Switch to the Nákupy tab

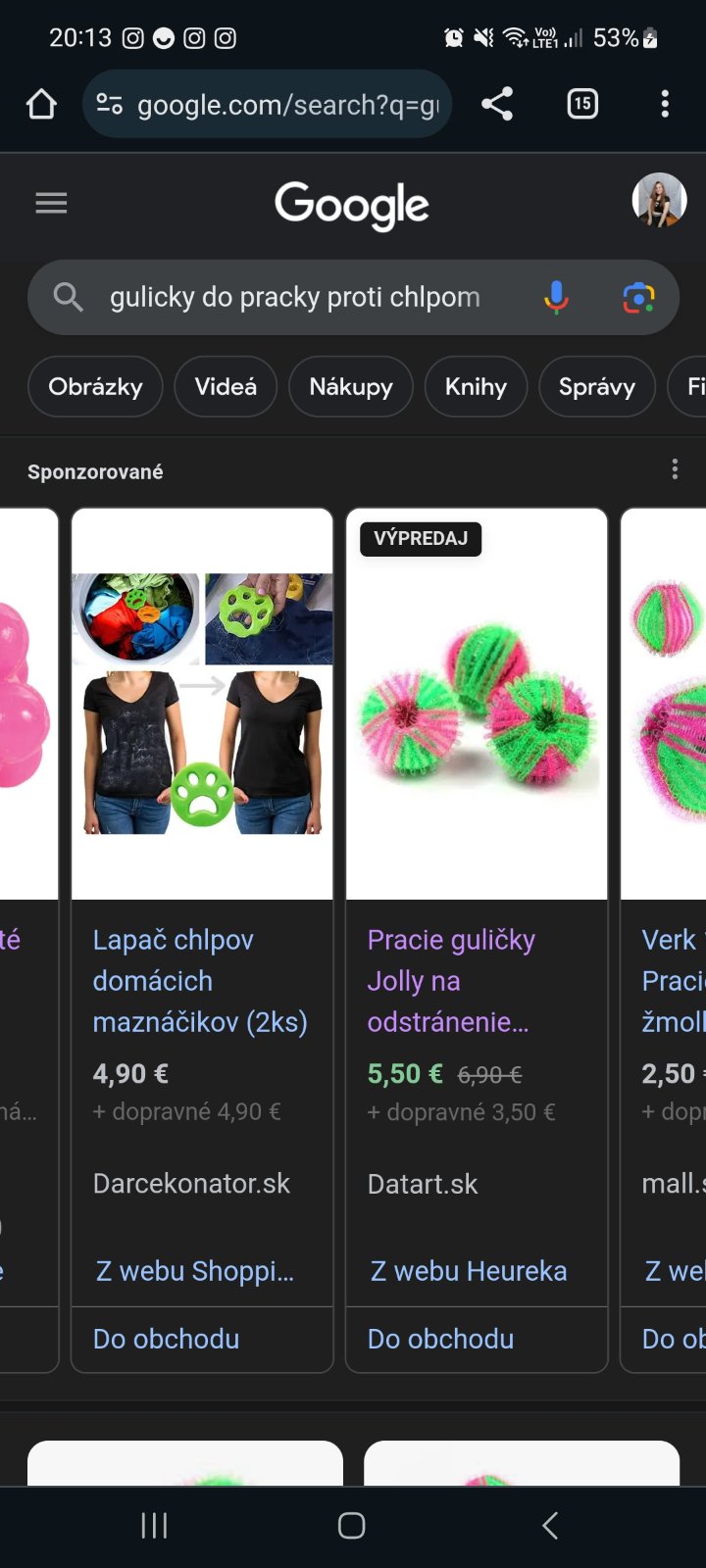tap(351, 386)
